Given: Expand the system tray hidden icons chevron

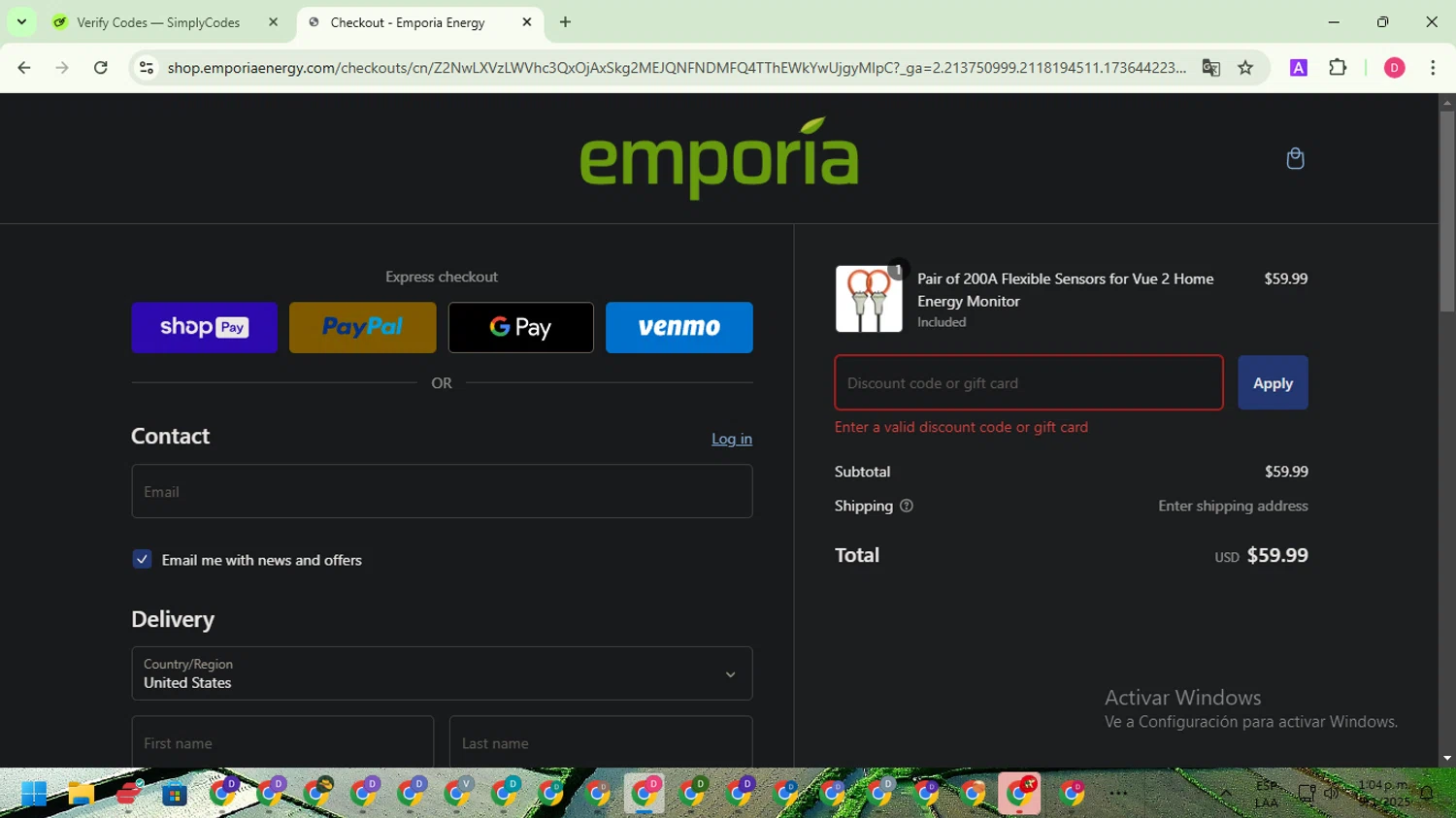Looking at the screenshot, I should point(1226,793).
